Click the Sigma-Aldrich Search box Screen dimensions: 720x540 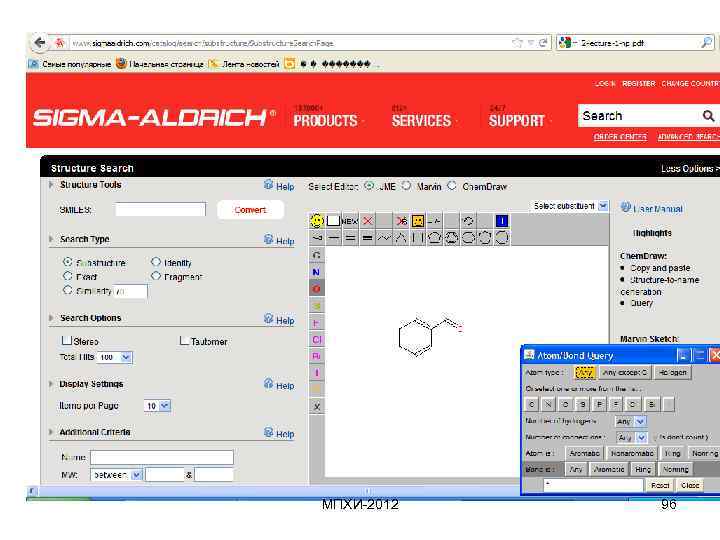point(639,116)
